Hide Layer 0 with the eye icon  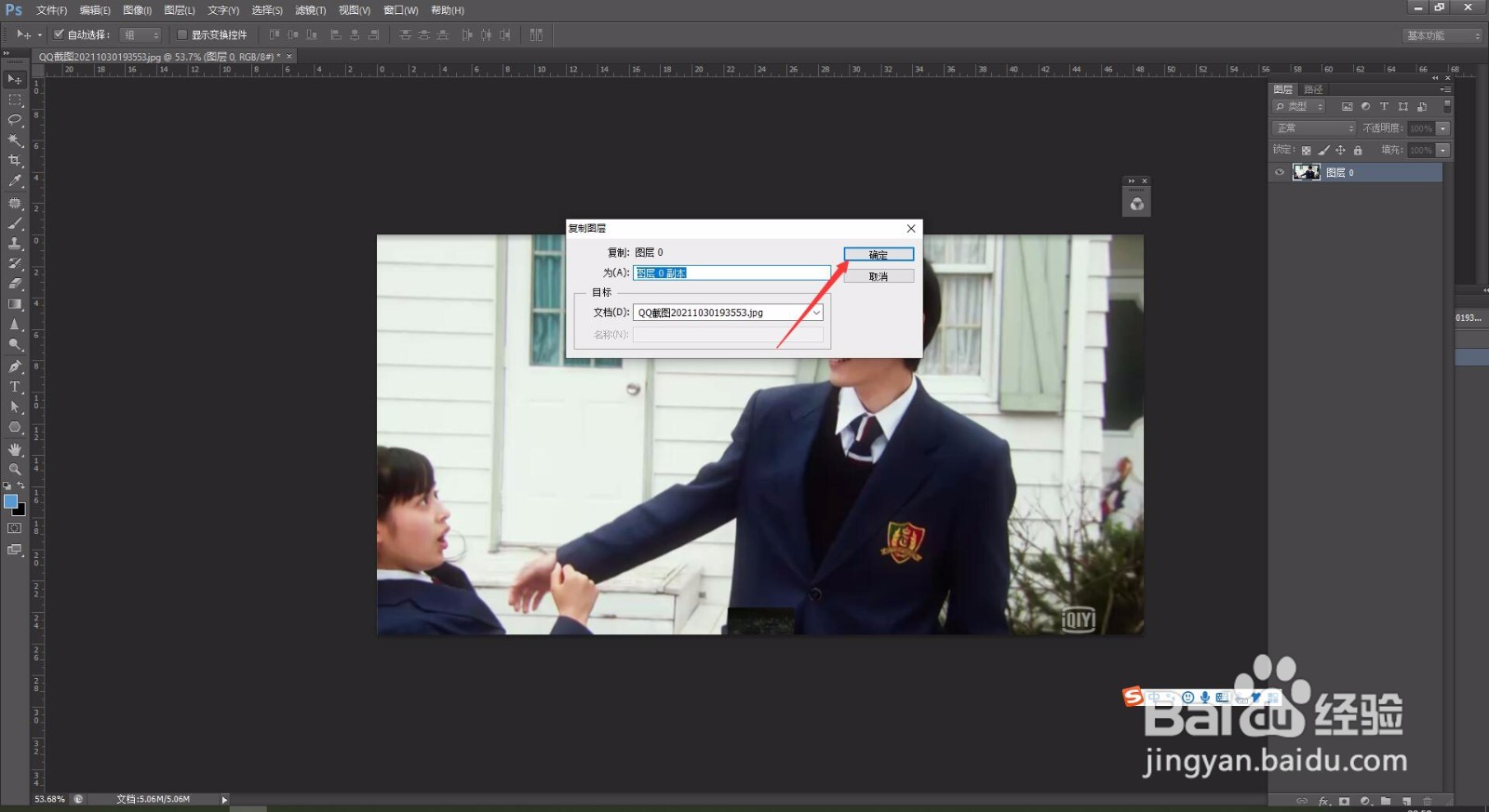point(1280,172)
